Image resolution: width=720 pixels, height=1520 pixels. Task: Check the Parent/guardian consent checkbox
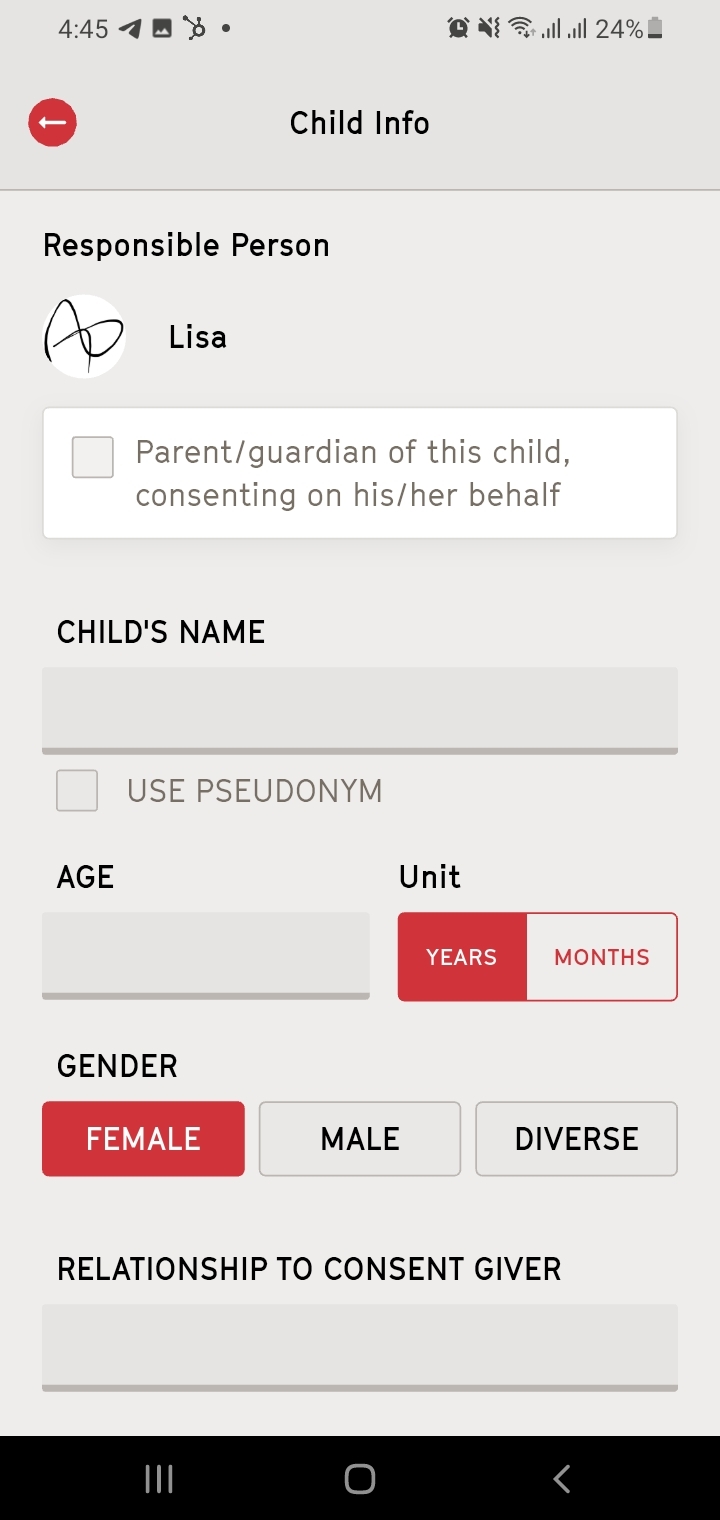(93, 457)
